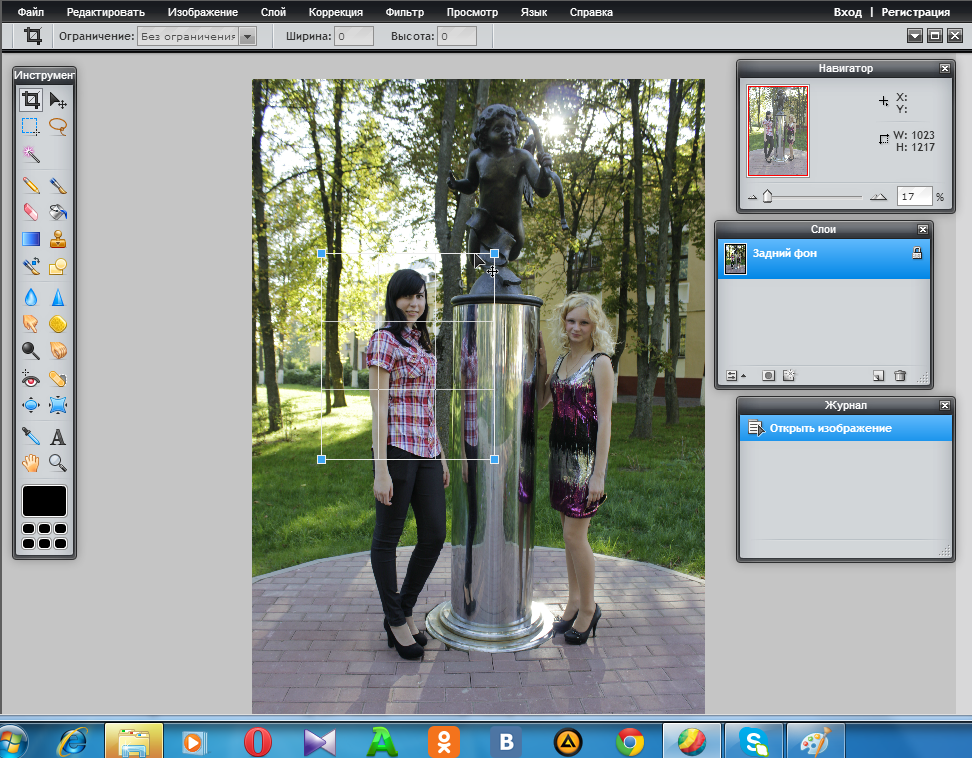Click the Регистрация link

click(916, 12)
